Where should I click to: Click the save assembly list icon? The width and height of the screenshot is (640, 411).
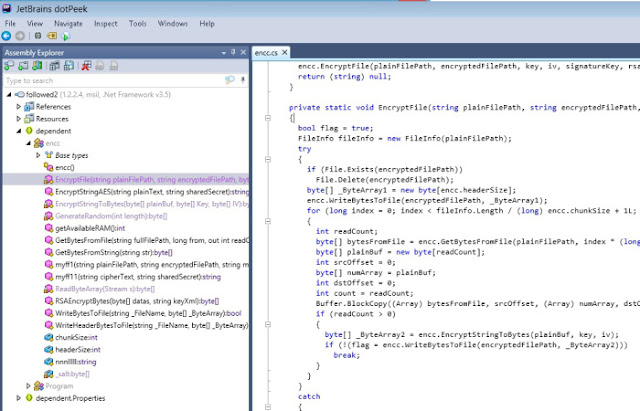coord(69,65)
